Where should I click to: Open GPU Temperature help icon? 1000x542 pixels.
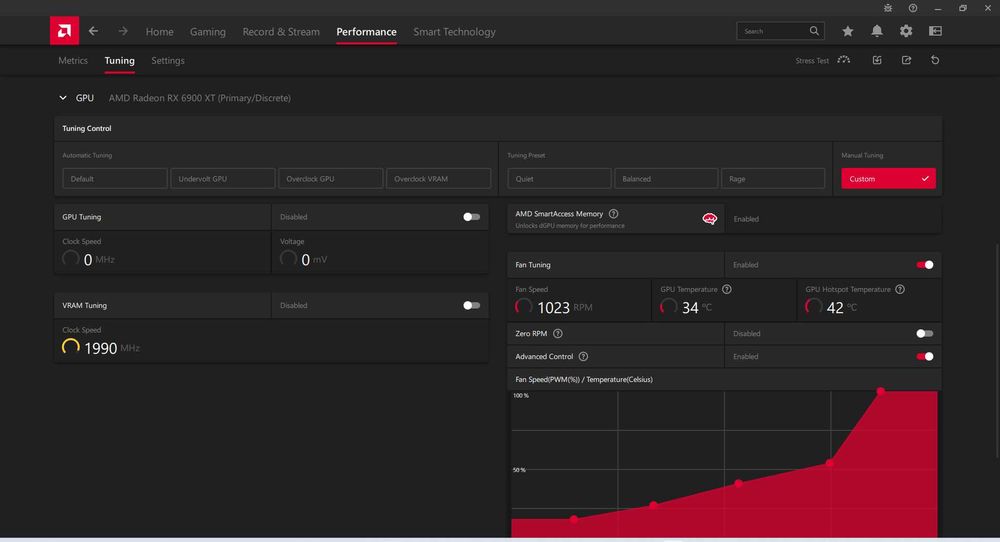tap(726, 289)
